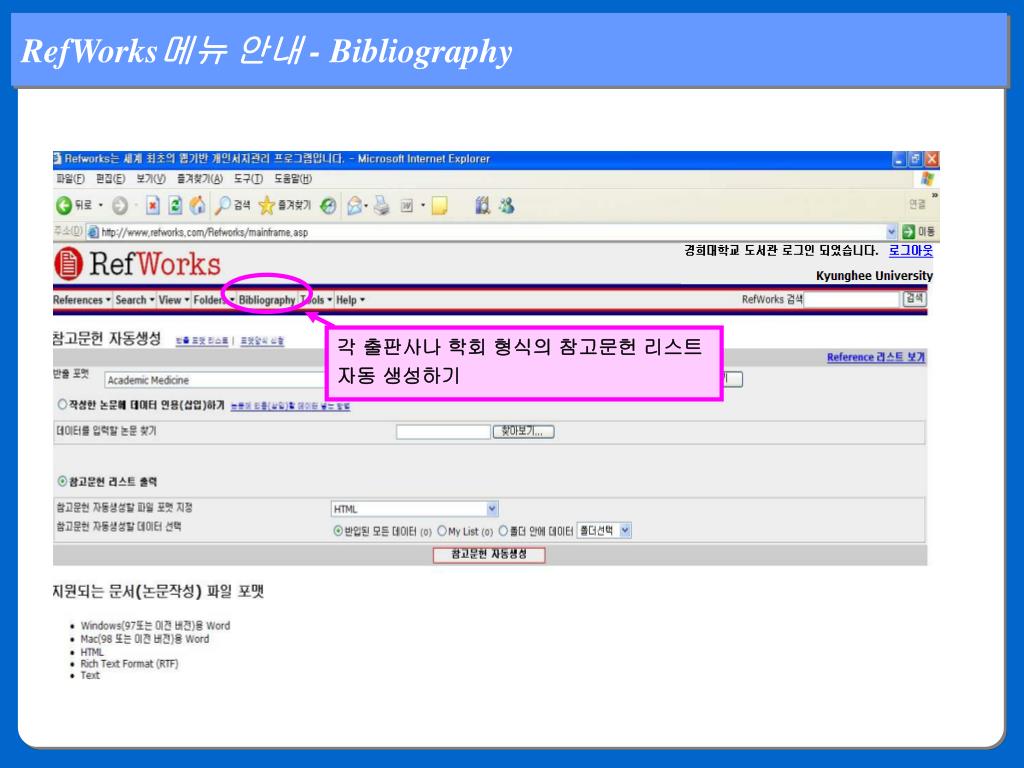Open the Academic Medicine output format box

216,380
